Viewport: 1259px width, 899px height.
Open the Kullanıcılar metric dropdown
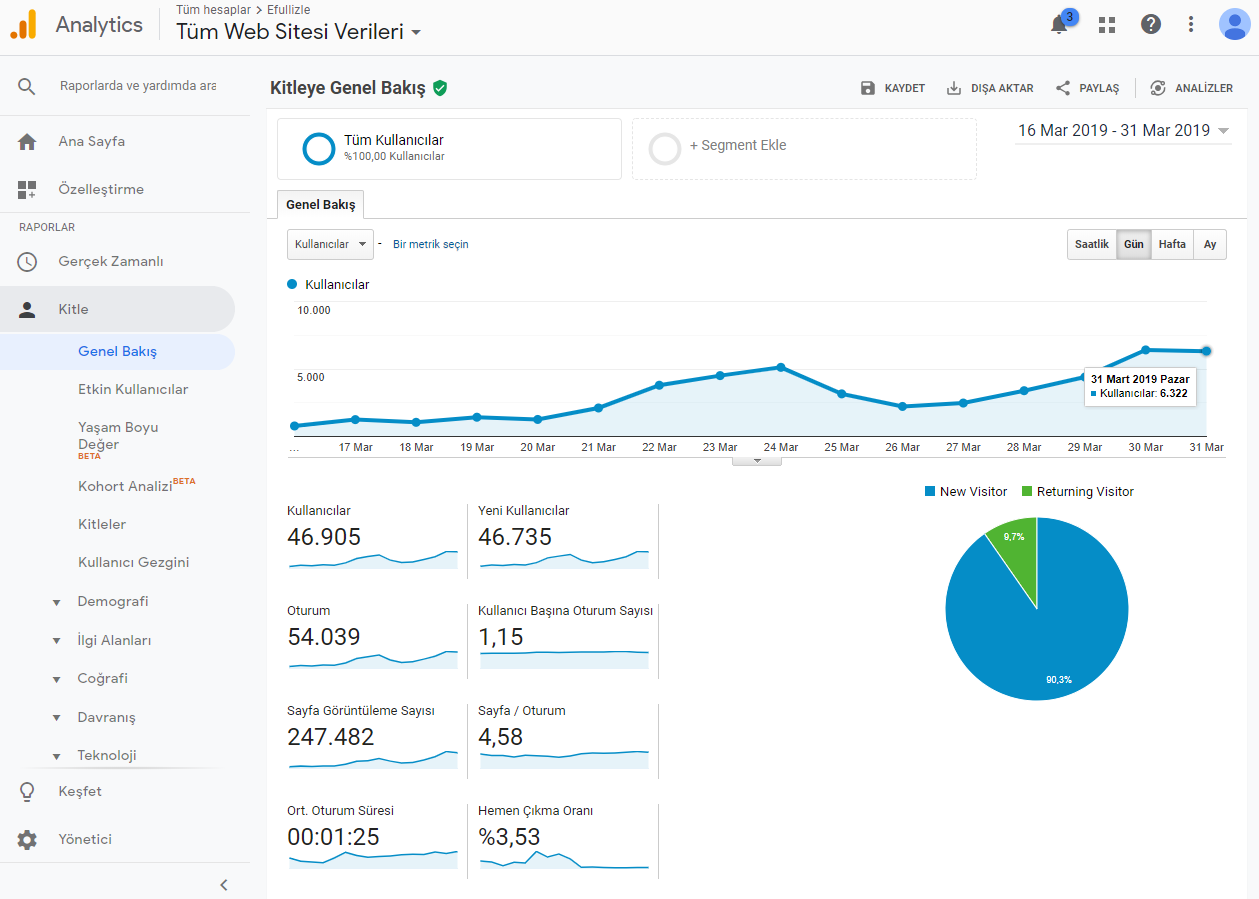[x=330, y=244]
